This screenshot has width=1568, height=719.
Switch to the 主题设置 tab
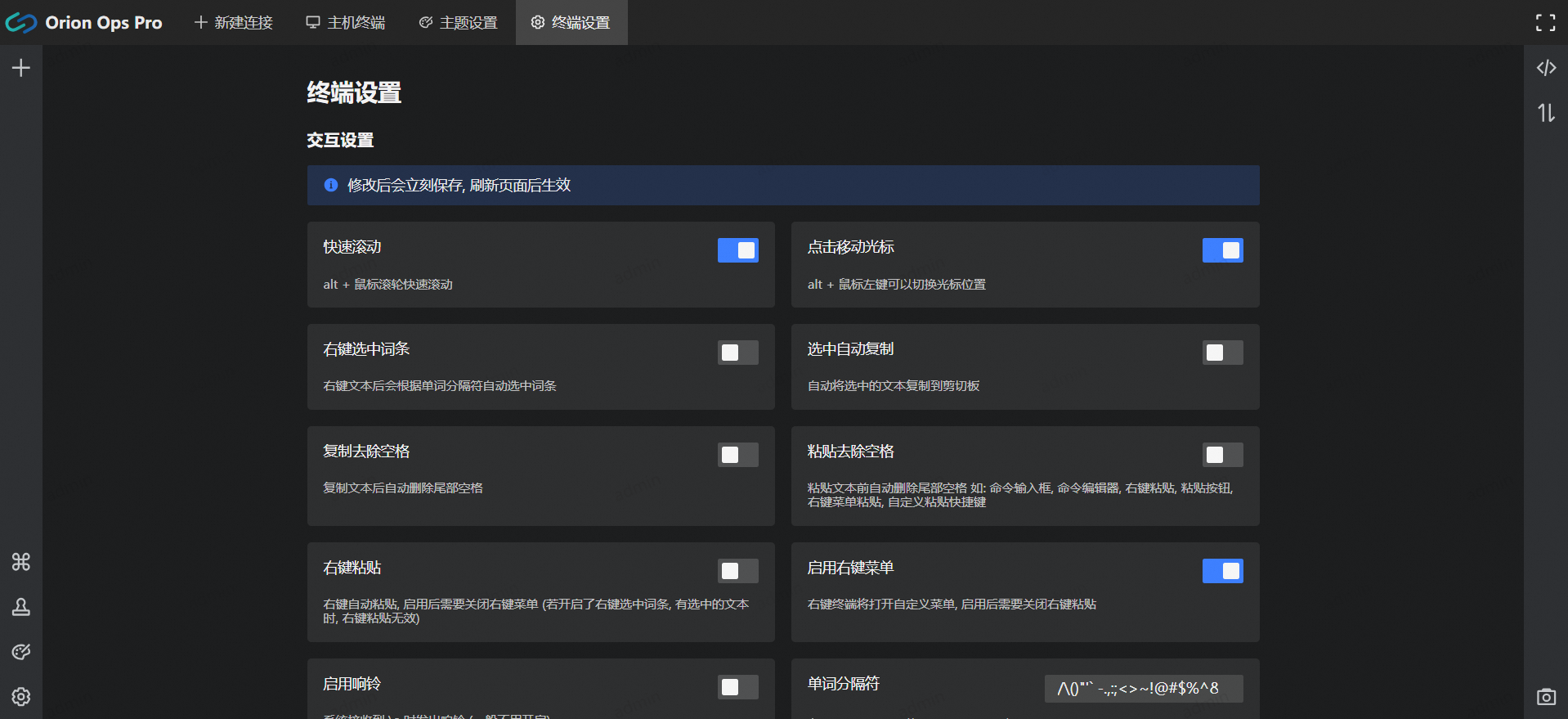(458, 23)
